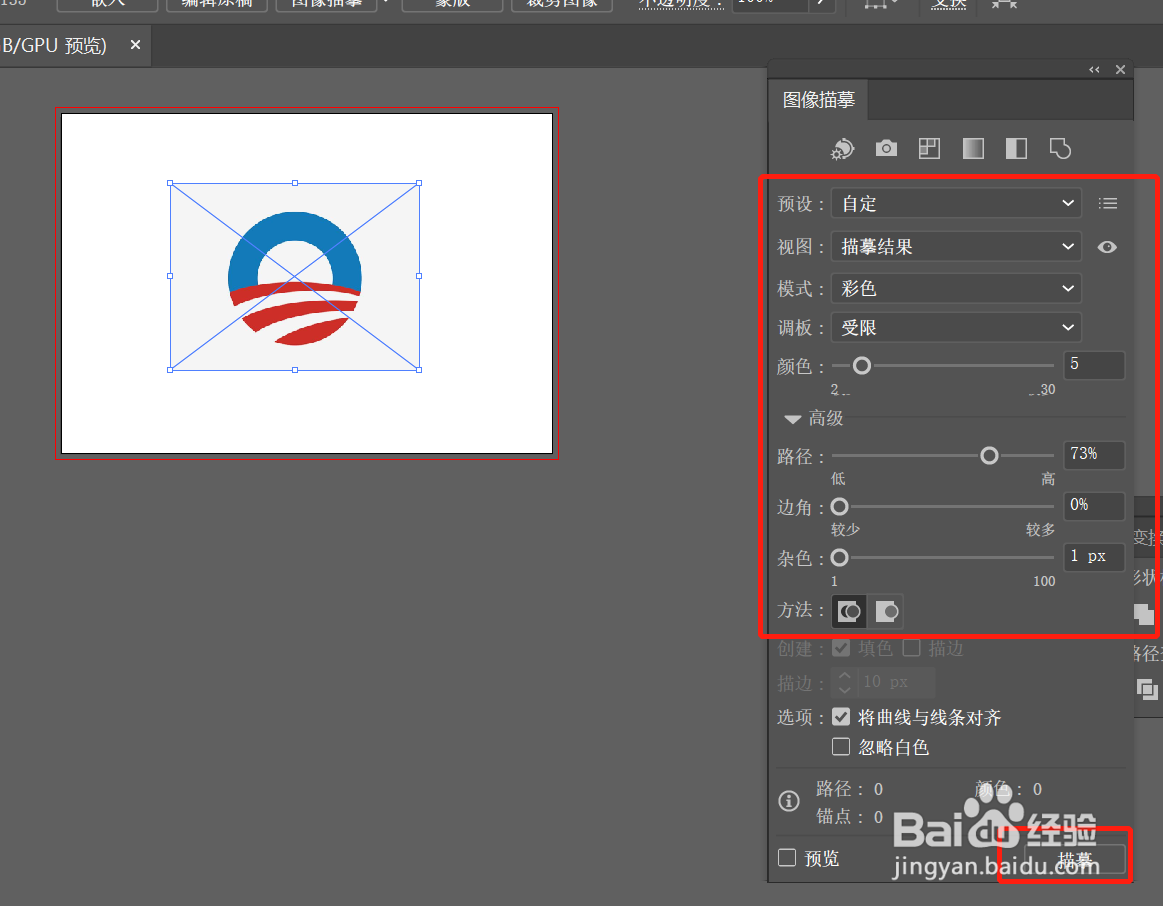
Task: Apply the Auto-Color trace preset icon
Action: [x=842, y=149]
